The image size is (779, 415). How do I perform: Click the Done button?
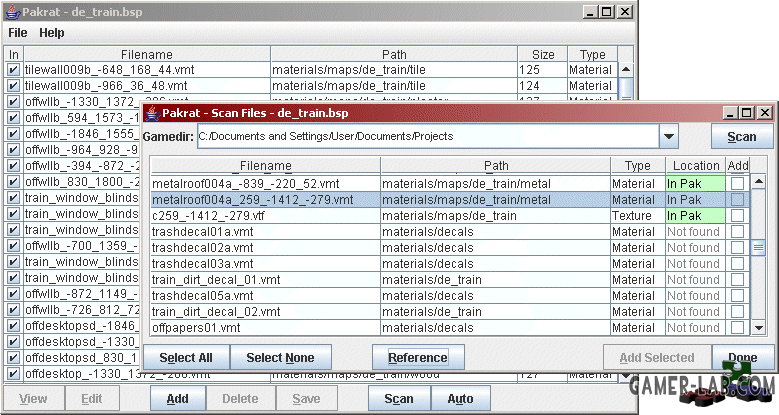pyautogui.click(x=742, y=358)
